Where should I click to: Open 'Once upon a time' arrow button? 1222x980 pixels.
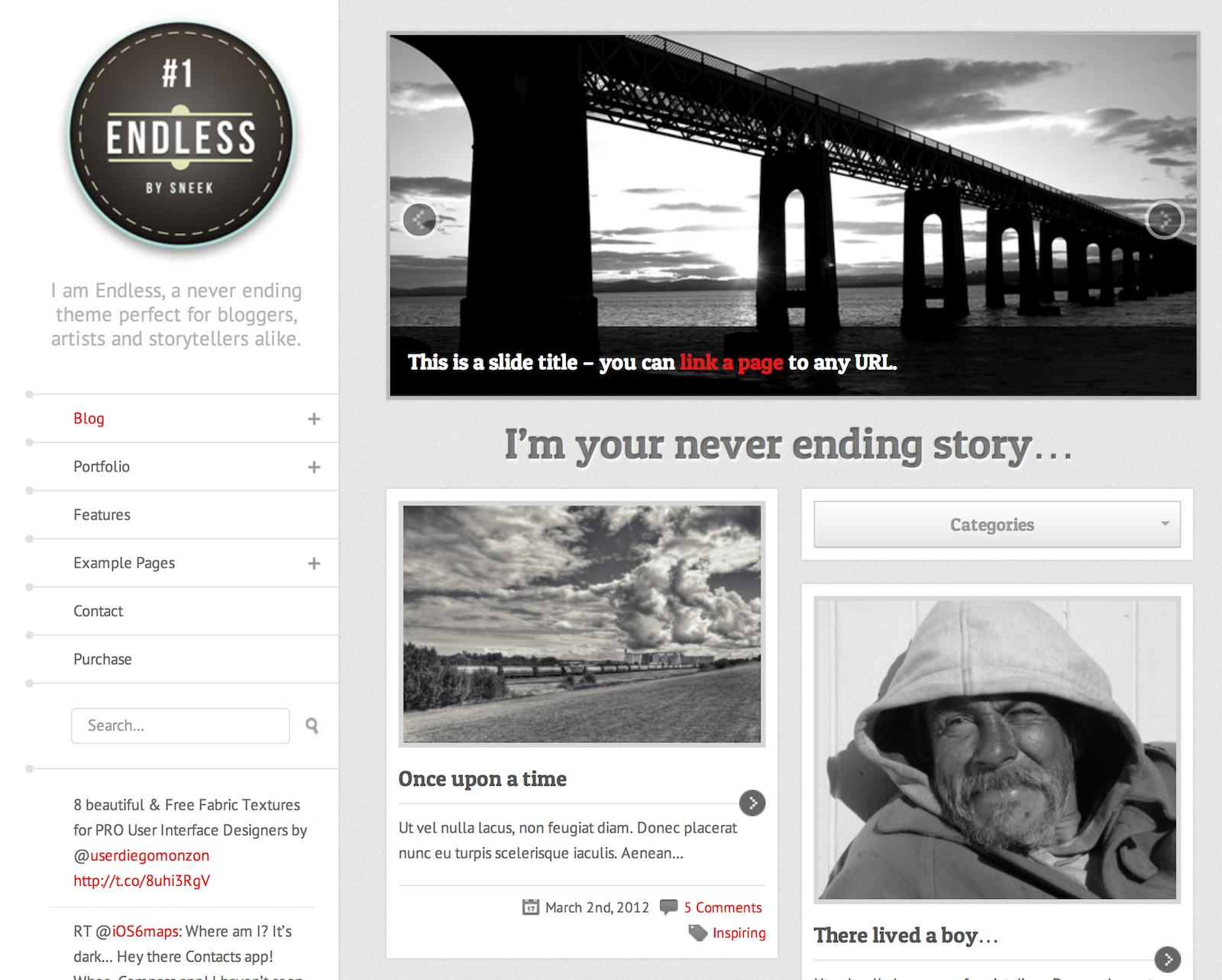click(x=752, y=803)
